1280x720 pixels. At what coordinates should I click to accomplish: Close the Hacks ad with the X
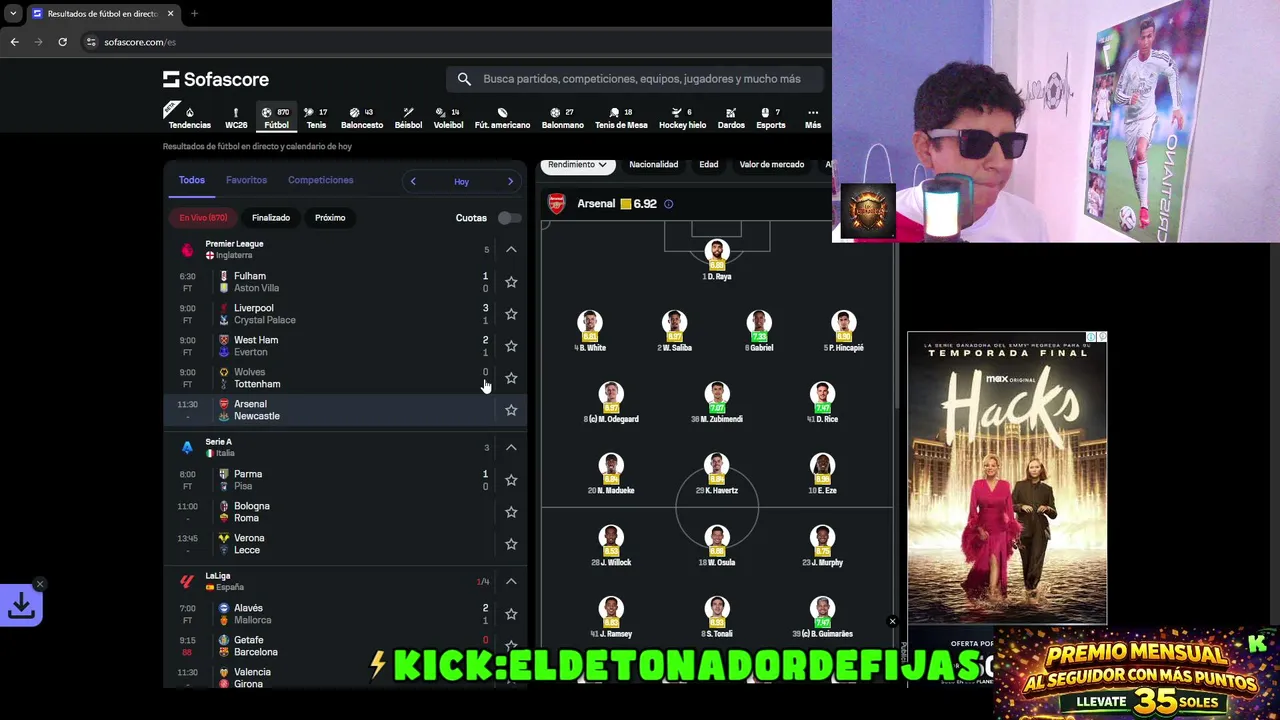point(892,622)
